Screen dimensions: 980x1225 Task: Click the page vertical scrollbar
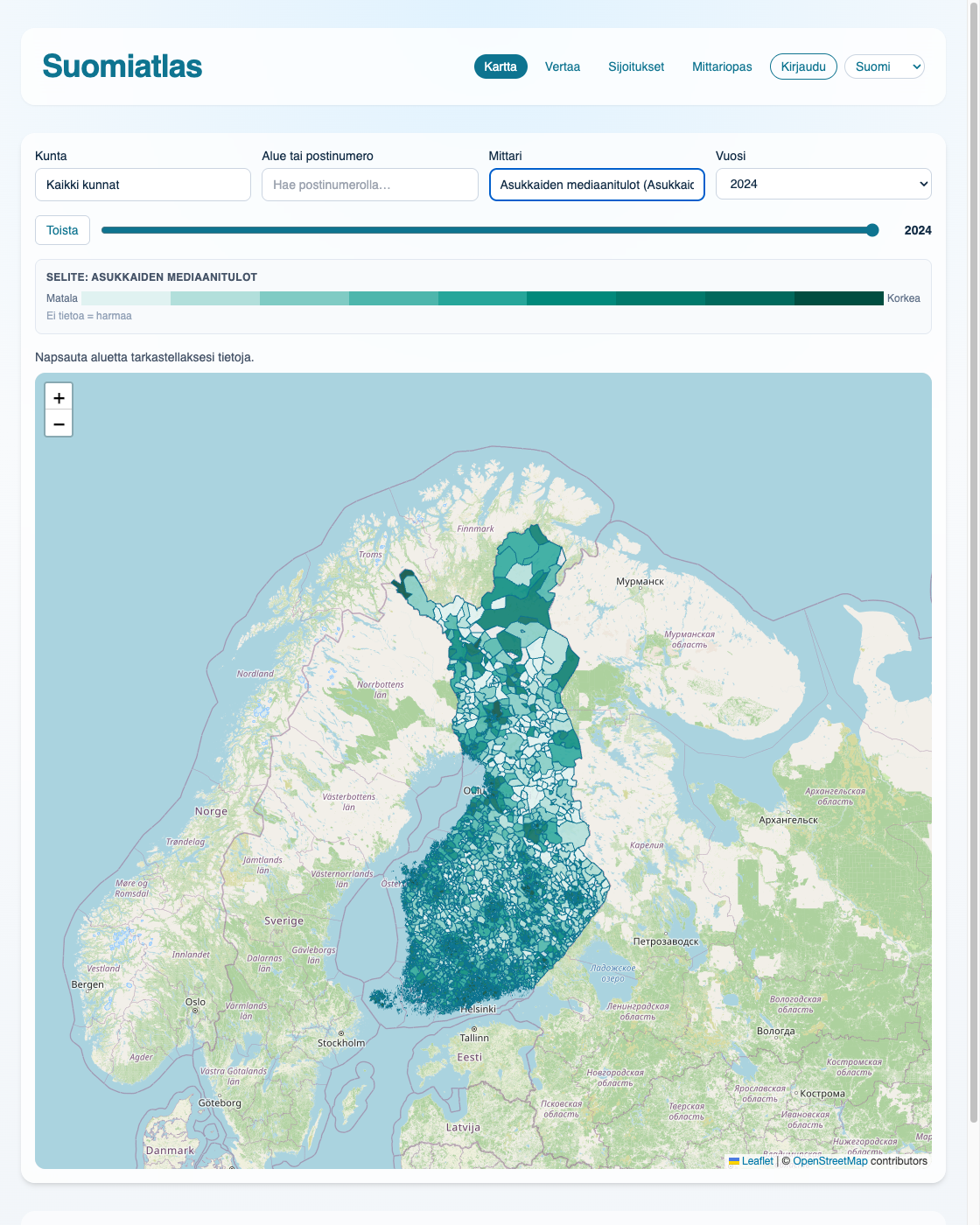point(974,560)
